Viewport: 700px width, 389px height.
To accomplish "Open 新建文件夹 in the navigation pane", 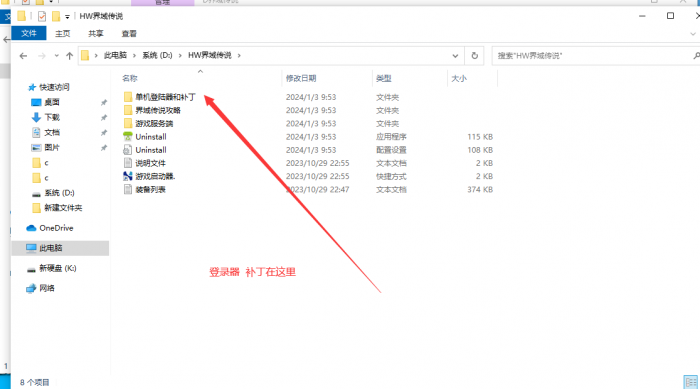I will pos(63,208).
